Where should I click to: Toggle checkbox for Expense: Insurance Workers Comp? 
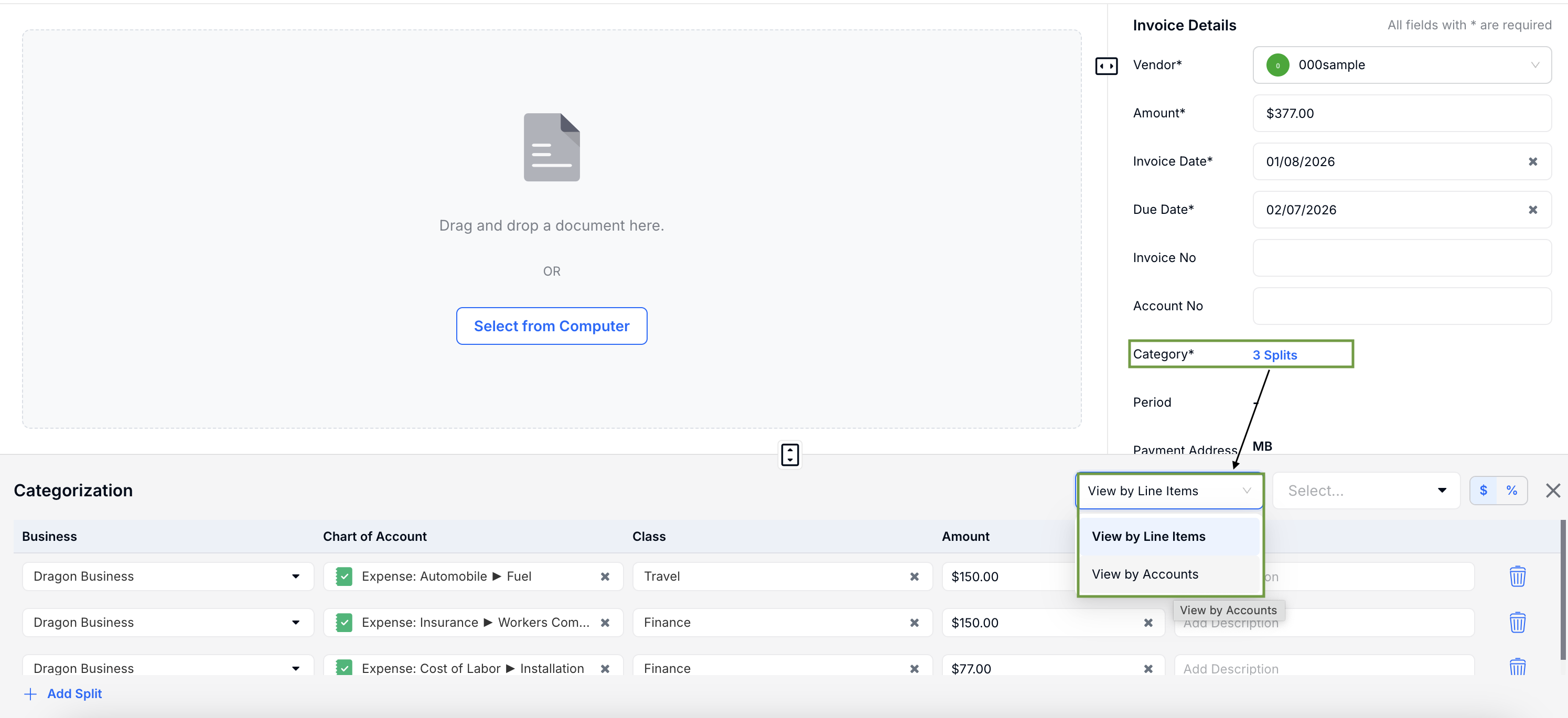tap(344, 623)
